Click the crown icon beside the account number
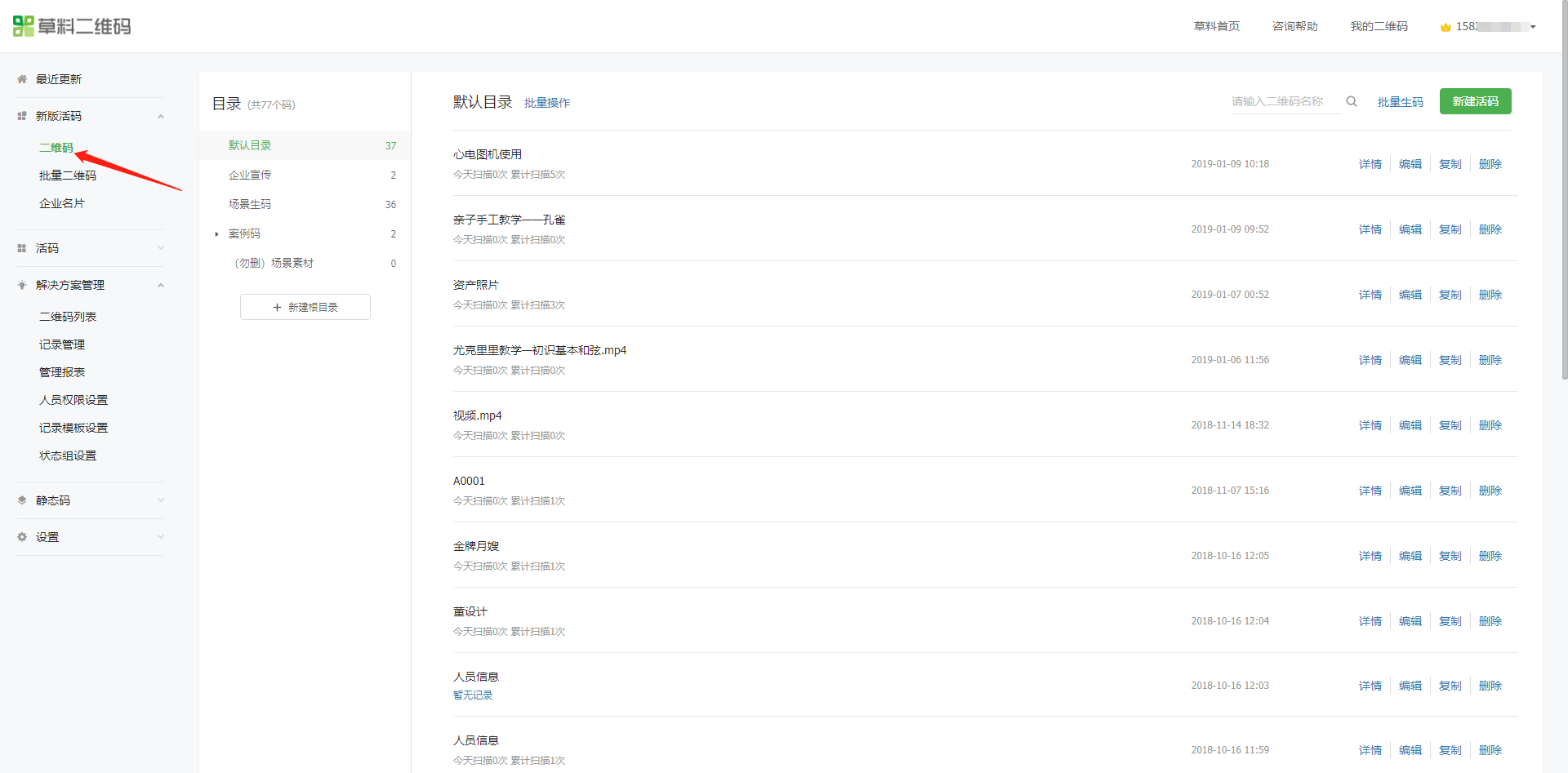Screen dimensions: 1568x773 [x=1445, y=27]
